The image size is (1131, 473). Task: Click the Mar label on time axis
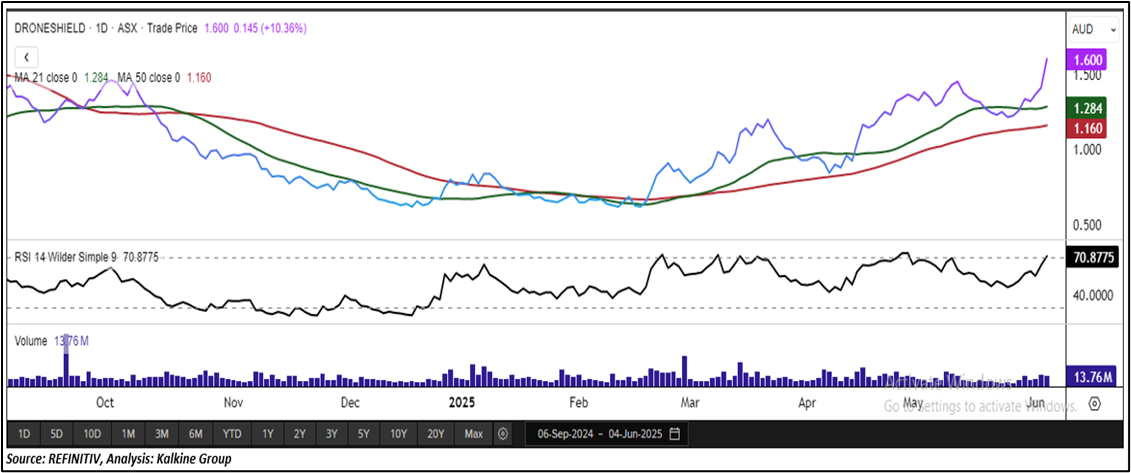point(690,402)
